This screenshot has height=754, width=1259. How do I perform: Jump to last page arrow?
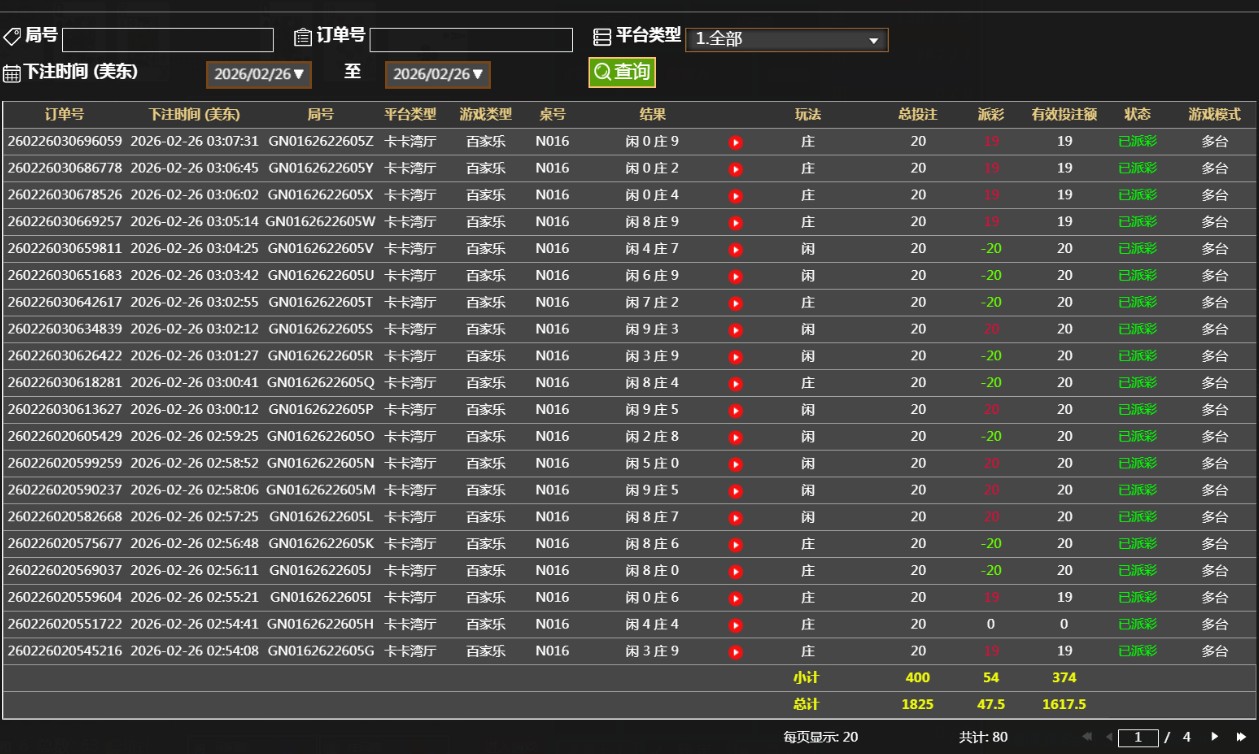tap(1241, 737)
